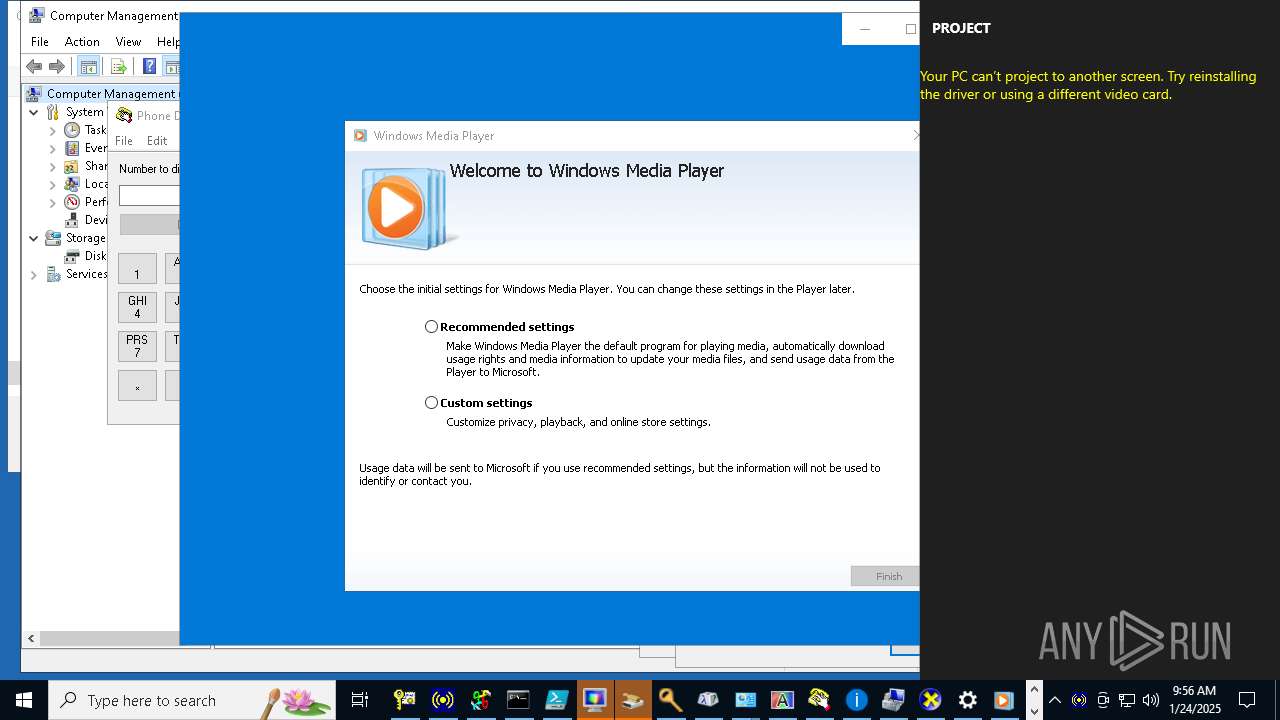Image resolution: width=1280 pixels, height=720 pixels.
Task: Select the Recommended settings radio button
Action: [x=431, y=327]
